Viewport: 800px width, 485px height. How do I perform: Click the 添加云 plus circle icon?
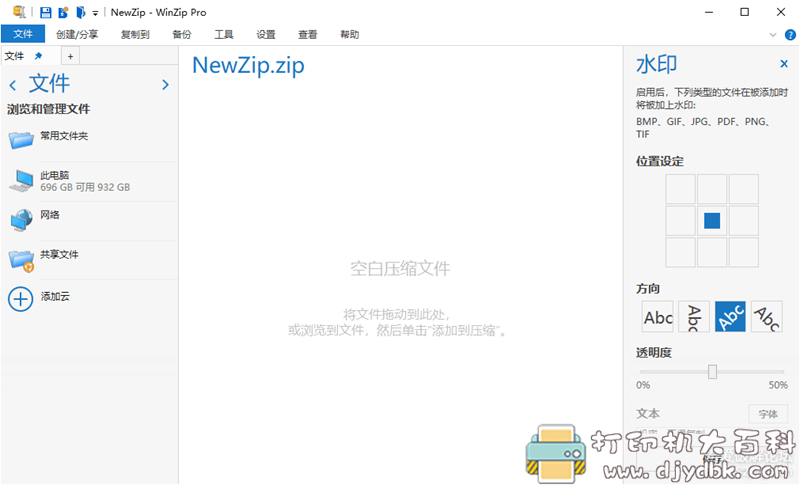pyautogui.click(x=20, y=299)
